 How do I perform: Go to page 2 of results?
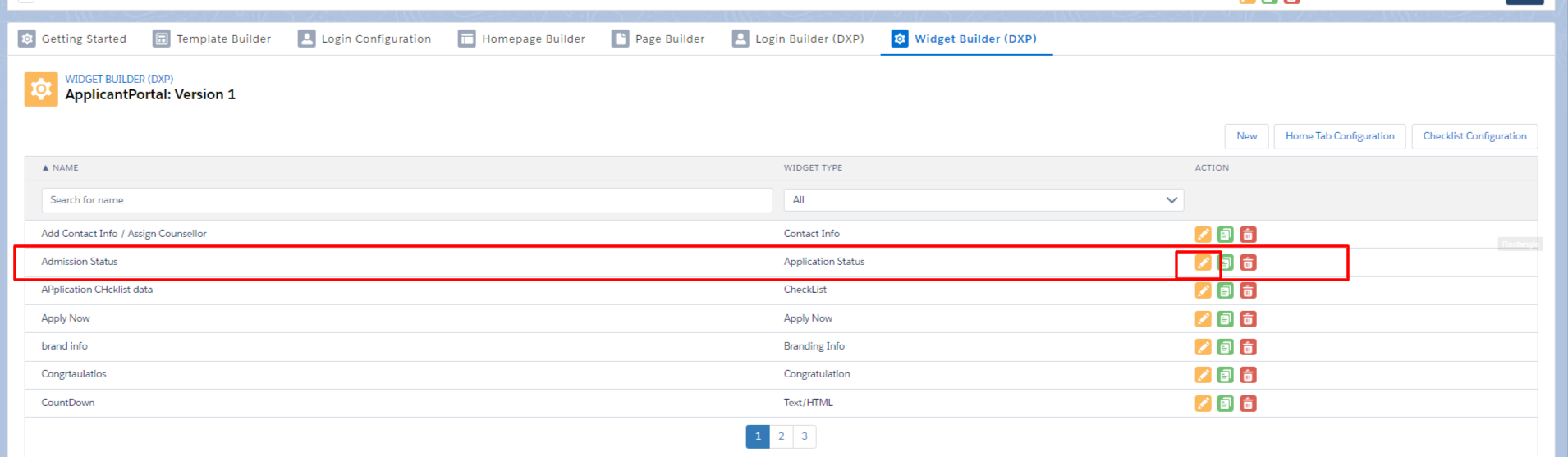coord(781,436)
